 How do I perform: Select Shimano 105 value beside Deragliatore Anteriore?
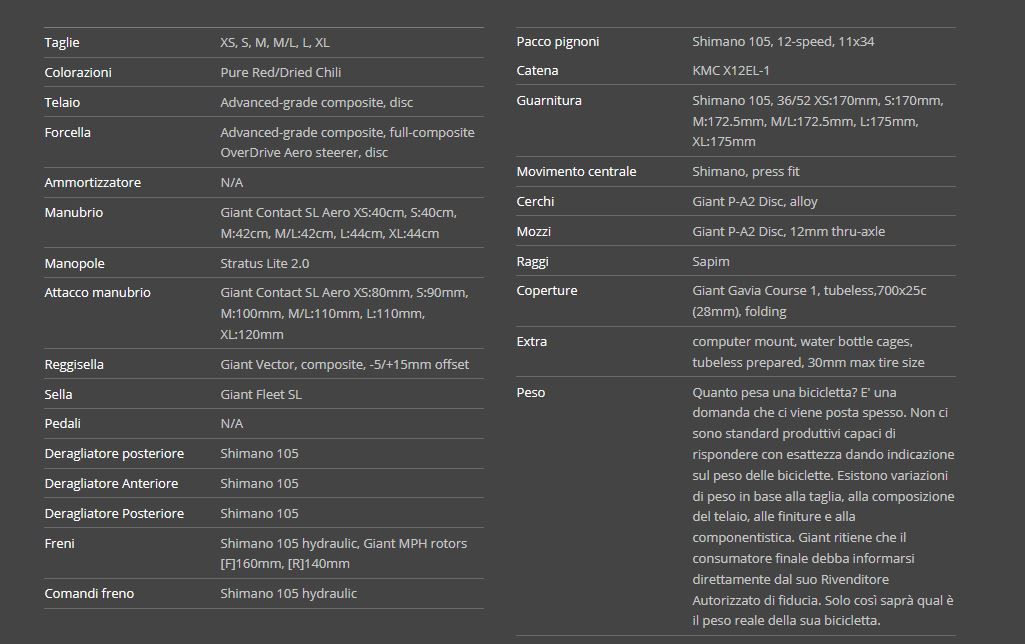[259, 484]
